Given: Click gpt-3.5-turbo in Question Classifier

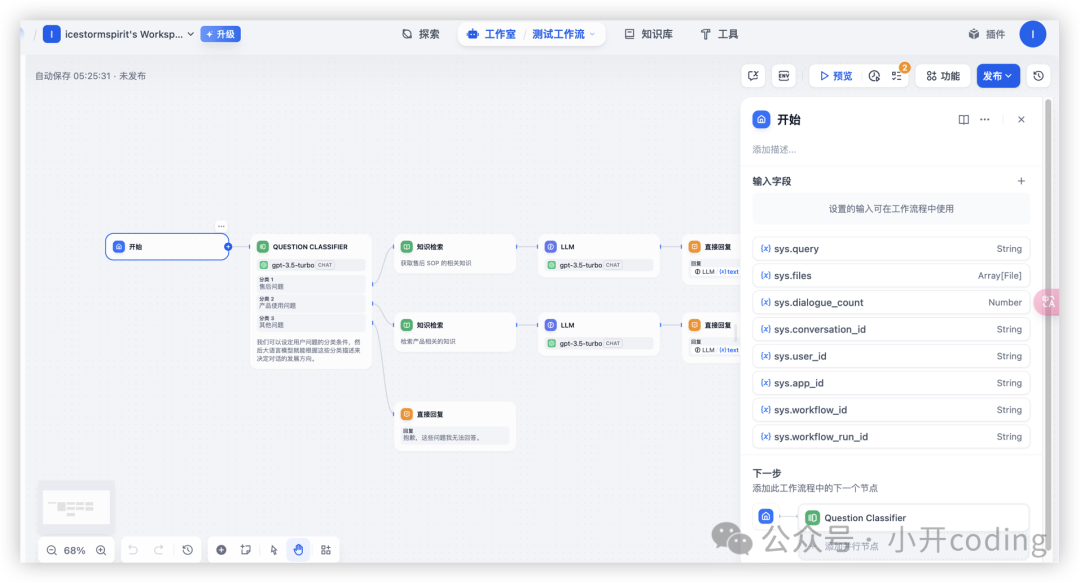Looking at the screenshot, I should pos(311,265).
